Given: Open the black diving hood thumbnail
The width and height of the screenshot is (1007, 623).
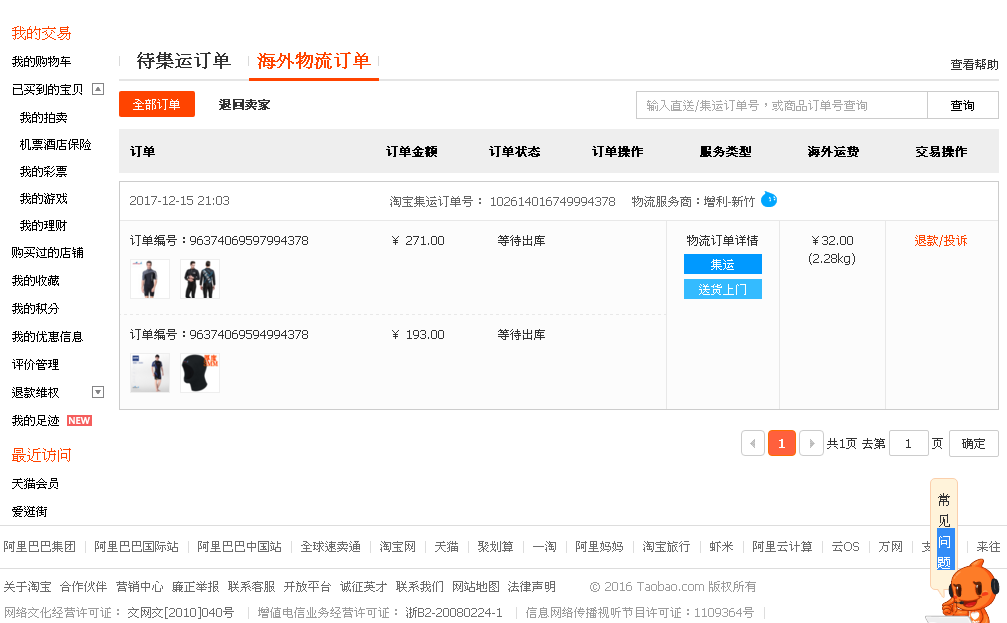Looking at the screenshot, I should tap(200, 373).
